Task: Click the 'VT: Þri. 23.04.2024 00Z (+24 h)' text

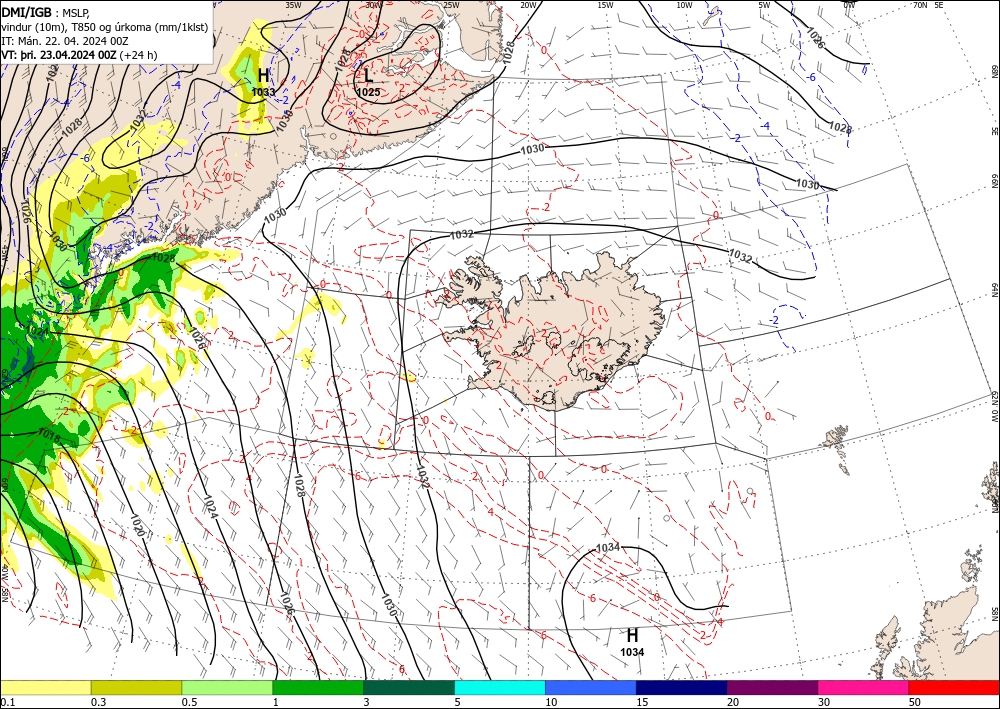Action: 79,55
